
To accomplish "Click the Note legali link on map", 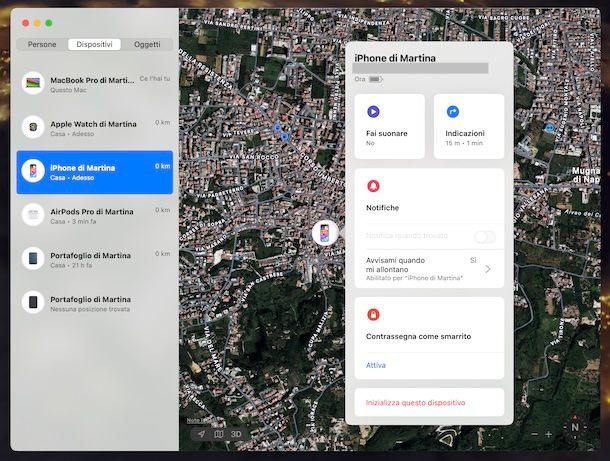I will [198, 421].
